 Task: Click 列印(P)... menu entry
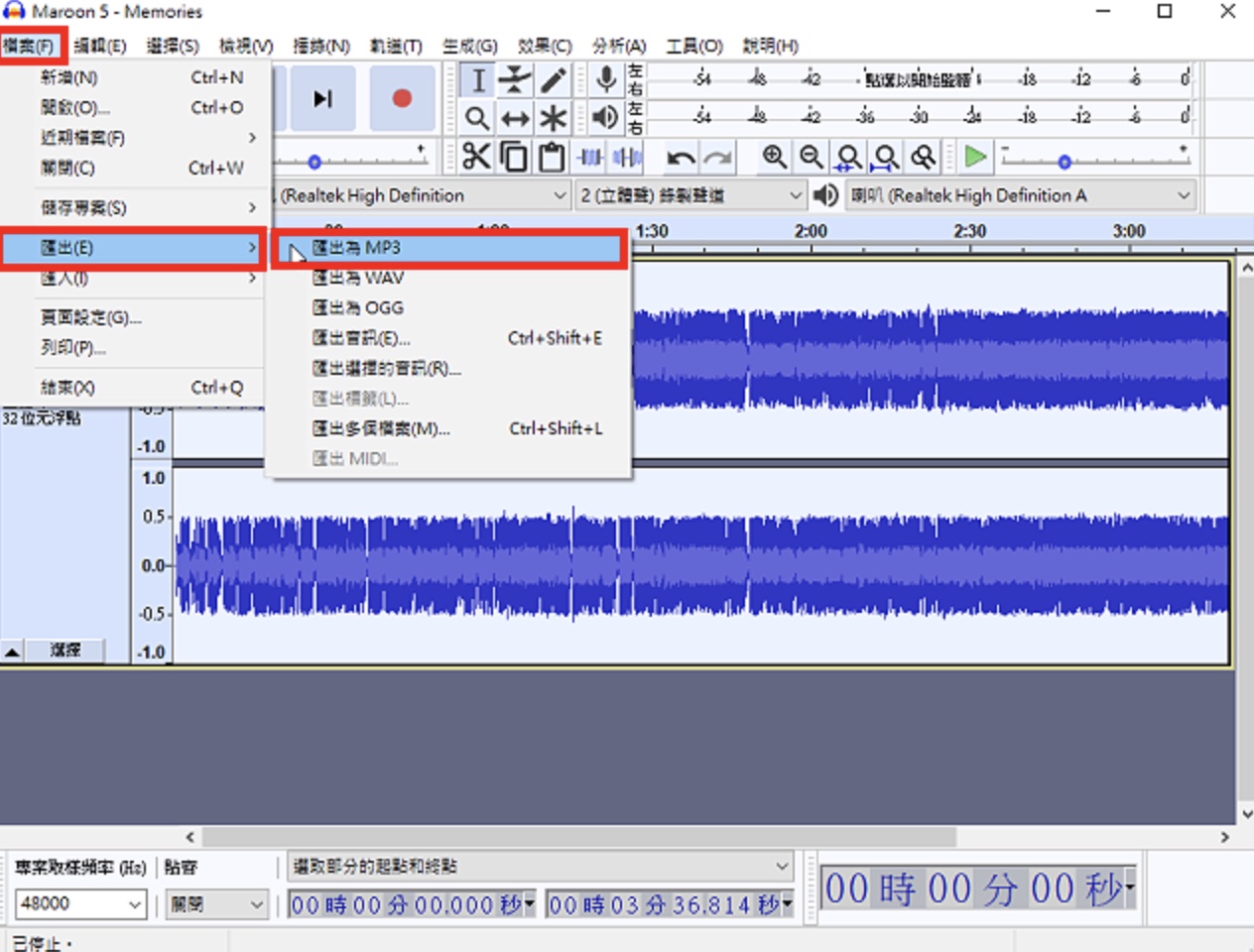pyautogui.click(x=134, y=348)
